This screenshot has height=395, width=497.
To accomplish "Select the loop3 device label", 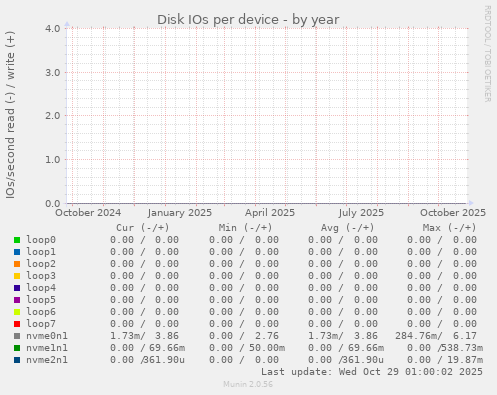I will click(41, 276).
